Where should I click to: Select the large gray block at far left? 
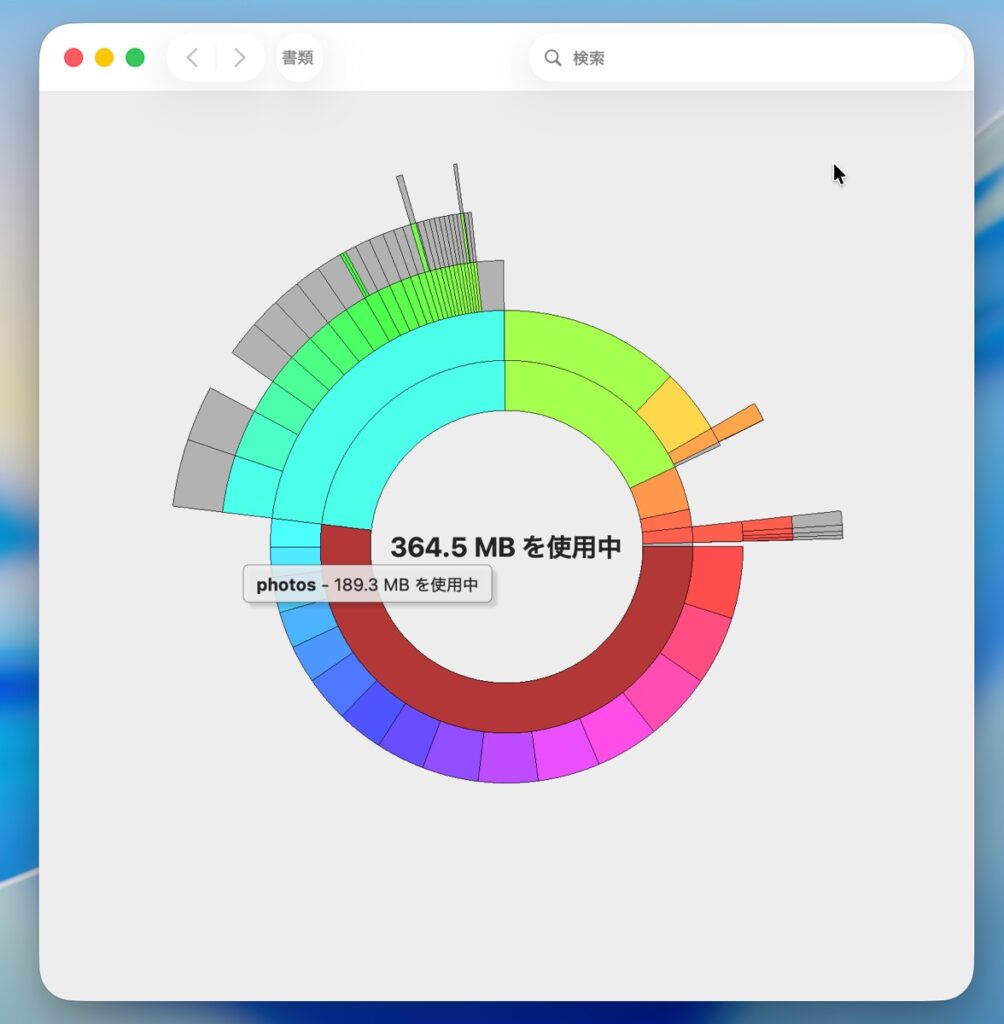203,474
